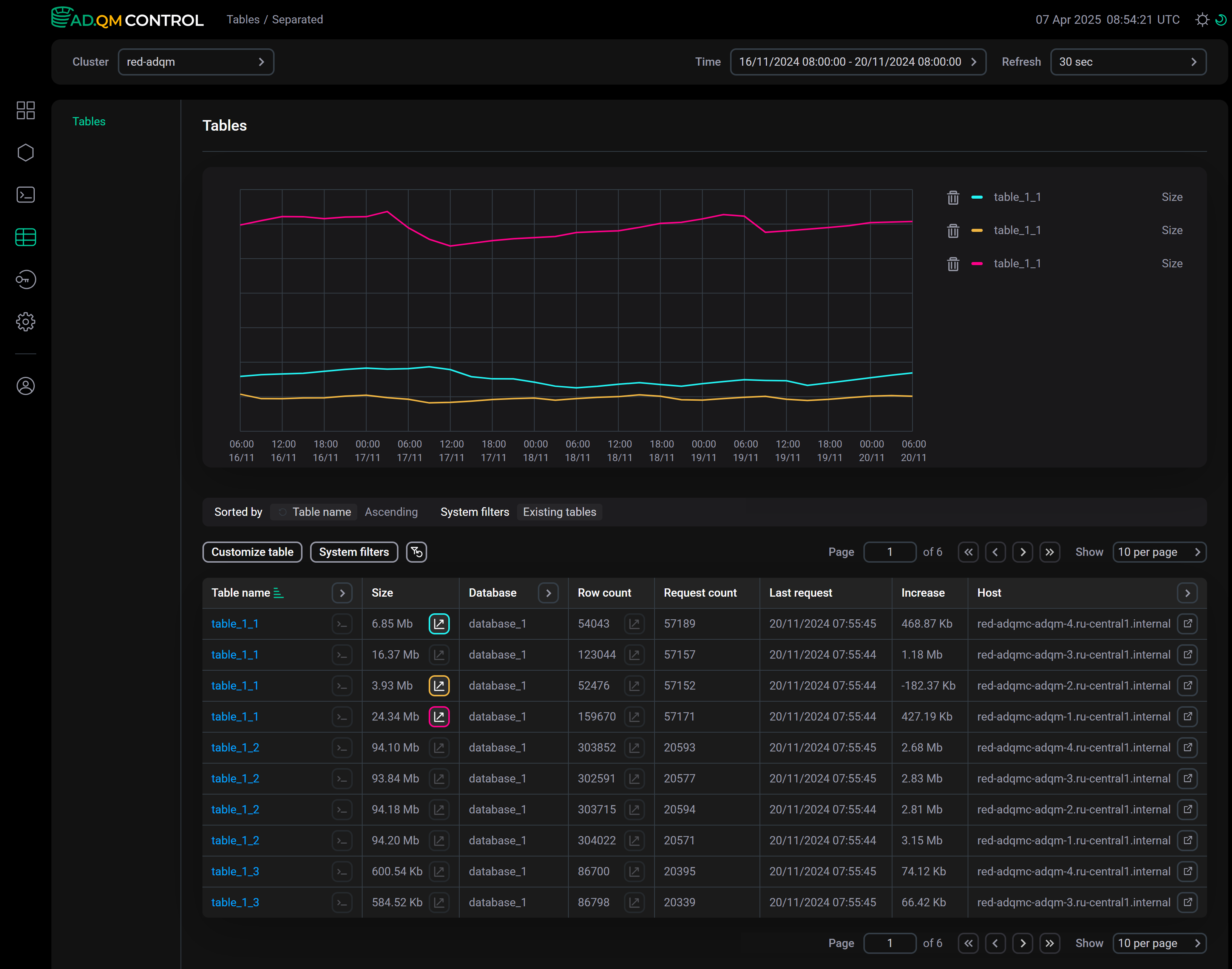Select Tables item in side menu

point(89,122)
